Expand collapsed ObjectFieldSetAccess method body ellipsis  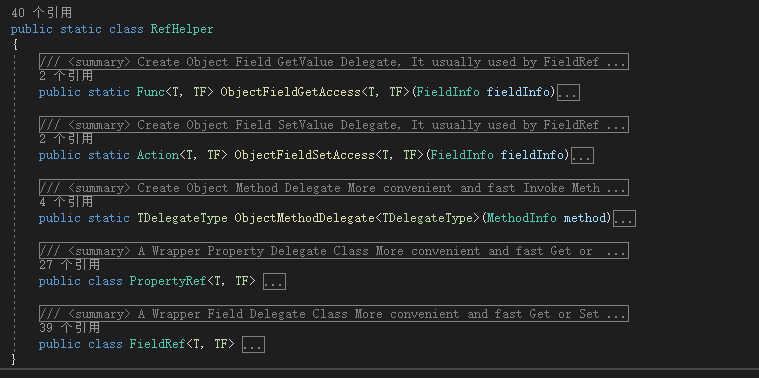tap(582, 155)
